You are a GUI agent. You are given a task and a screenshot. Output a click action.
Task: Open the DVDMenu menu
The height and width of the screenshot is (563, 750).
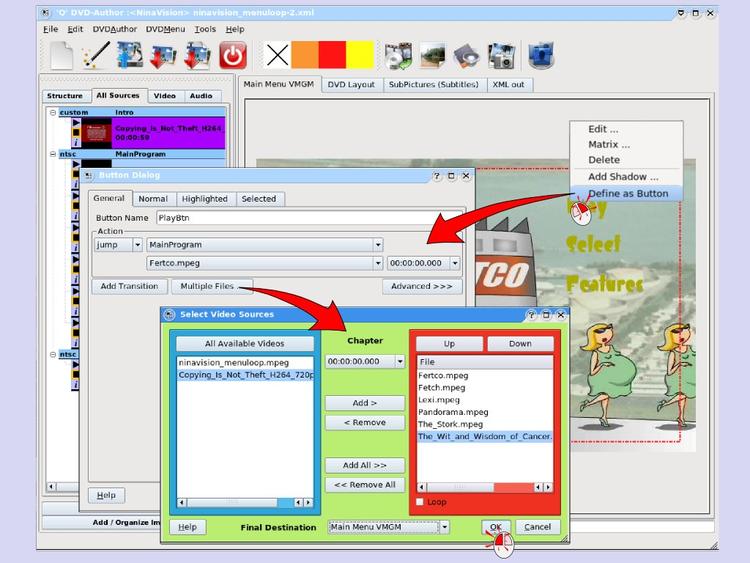coord(165,29)
